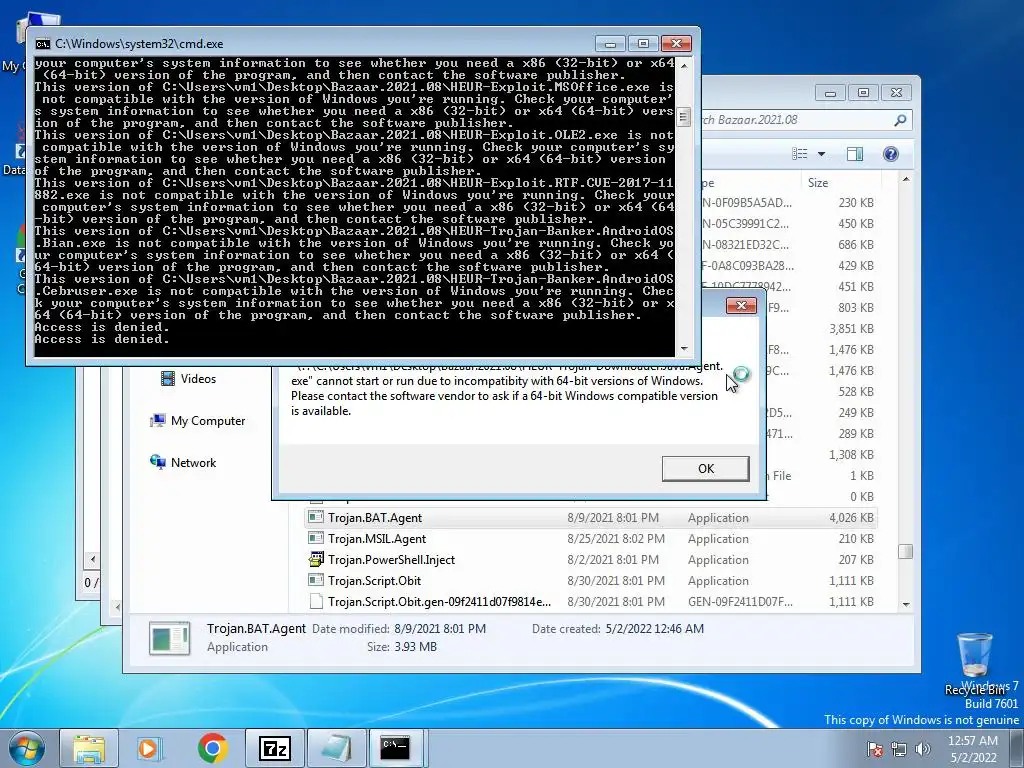Screen dimensions: 1024x768
Task: Click the cmd window scrollbar thumb
Action: (x=684, y=118)
